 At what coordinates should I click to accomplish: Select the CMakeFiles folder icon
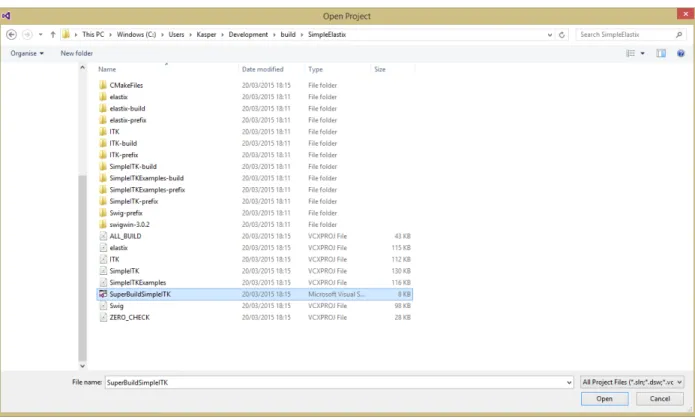pyautogui.click(x=103, y=85)
